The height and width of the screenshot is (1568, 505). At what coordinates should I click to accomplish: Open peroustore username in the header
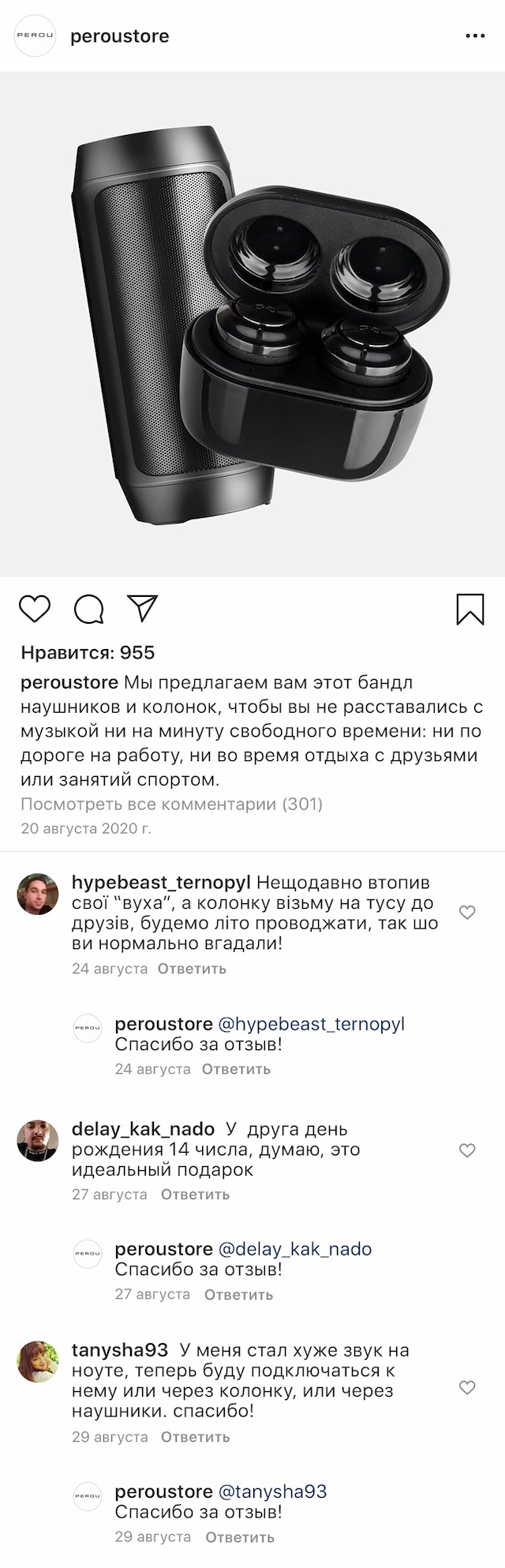[120, 36]
